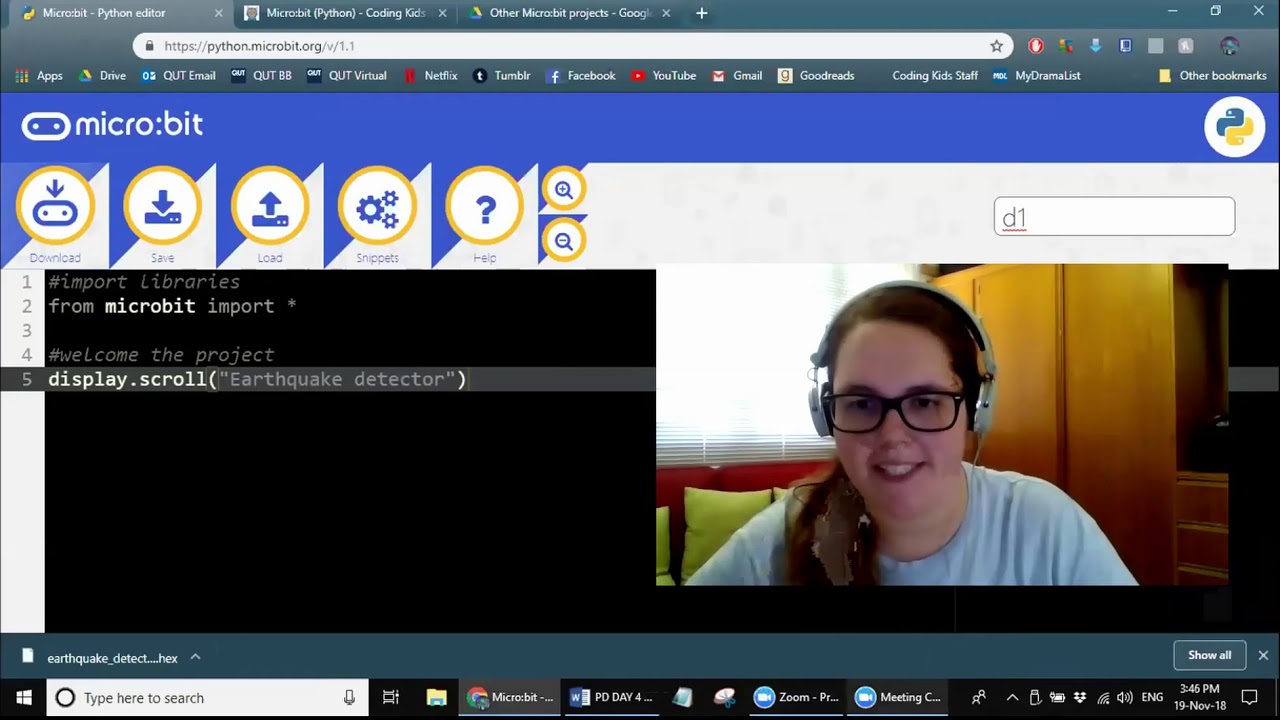Zoom out the editor text
The width and height of the screenshot is (1280, 720).
tap(564, 241)
